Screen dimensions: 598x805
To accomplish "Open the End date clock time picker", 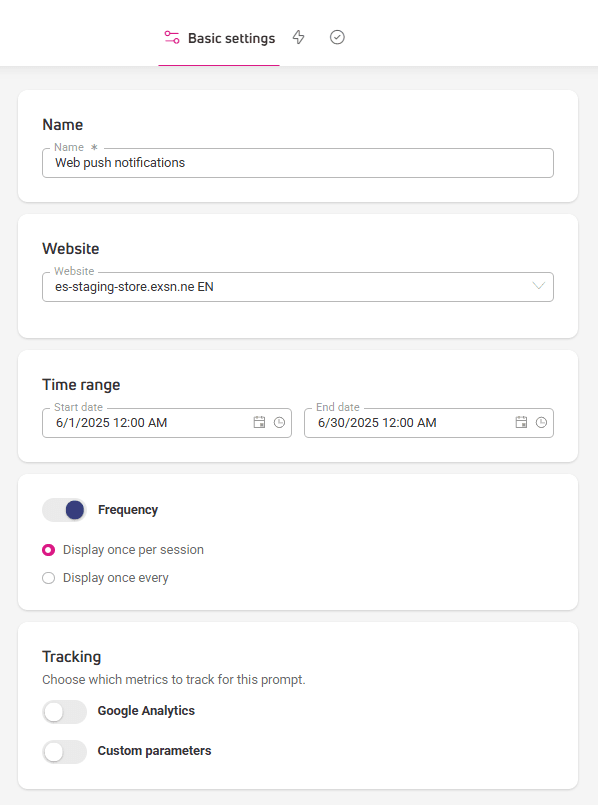I will pyautogui.click(x=541, y=423).
